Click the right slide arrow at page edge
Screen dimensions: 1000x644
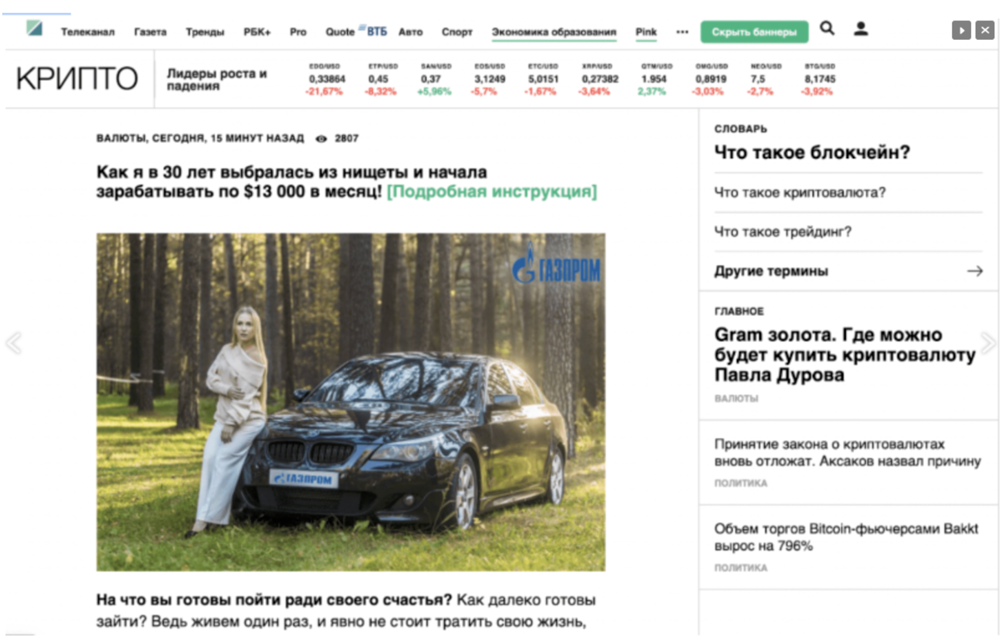tap(988, 344)
